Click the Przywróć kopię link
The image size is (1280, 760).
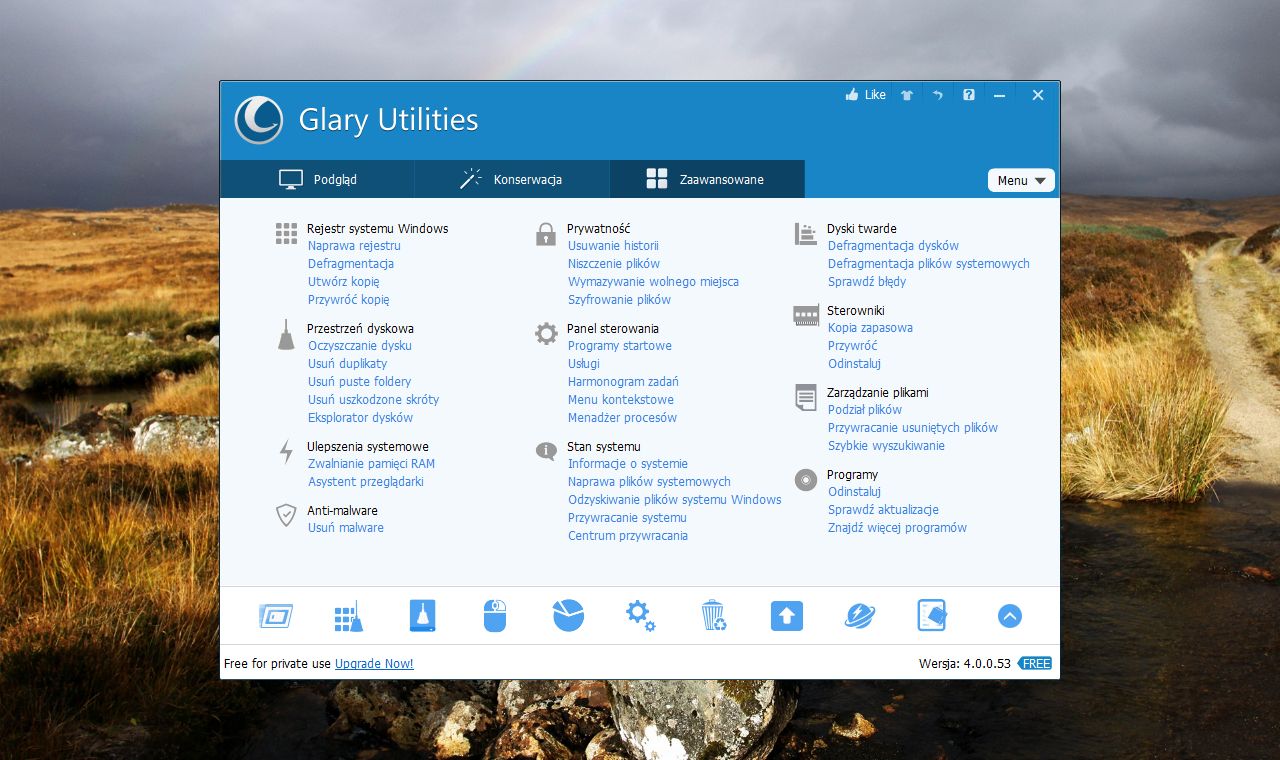coord(348,299)
